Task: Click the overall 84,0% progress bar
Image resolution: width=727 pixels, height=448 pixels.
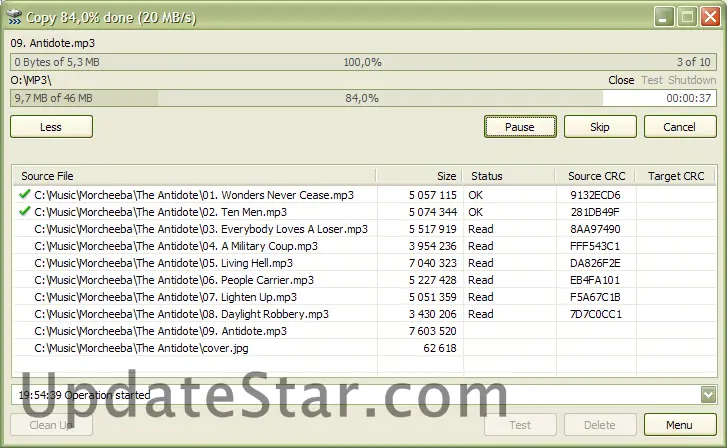Action: pos(364,98)
